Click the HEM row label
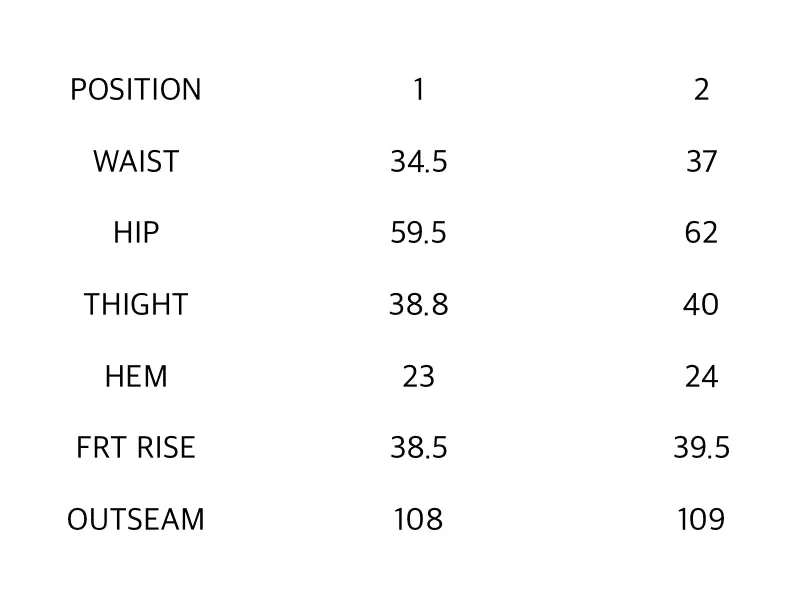 pos(136,376)
